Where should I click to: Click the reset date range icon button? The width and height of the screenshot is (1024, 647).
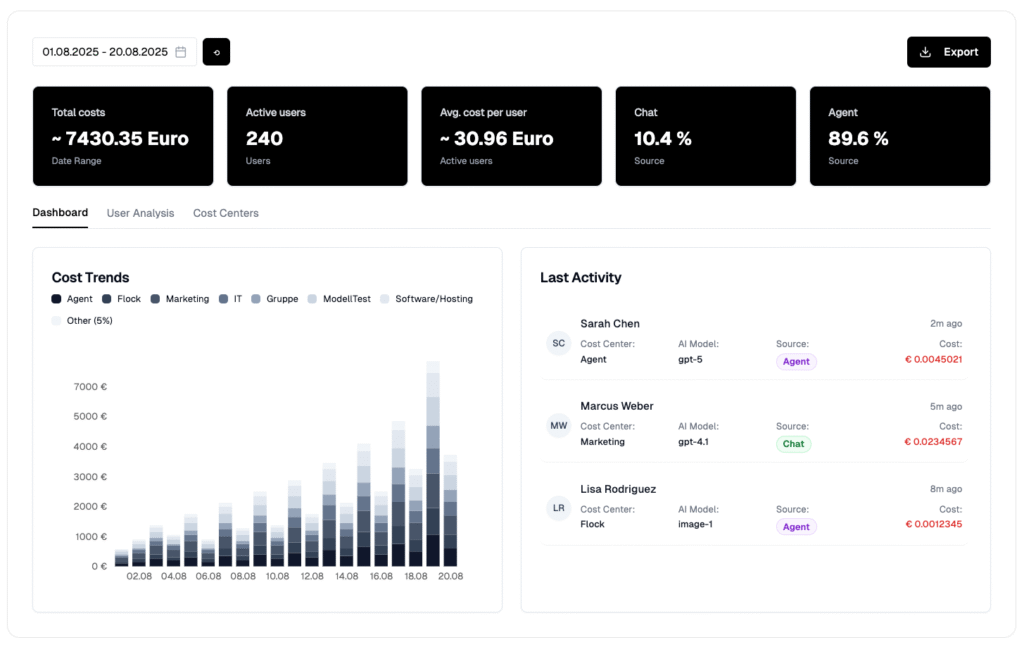tap(216, 52)
